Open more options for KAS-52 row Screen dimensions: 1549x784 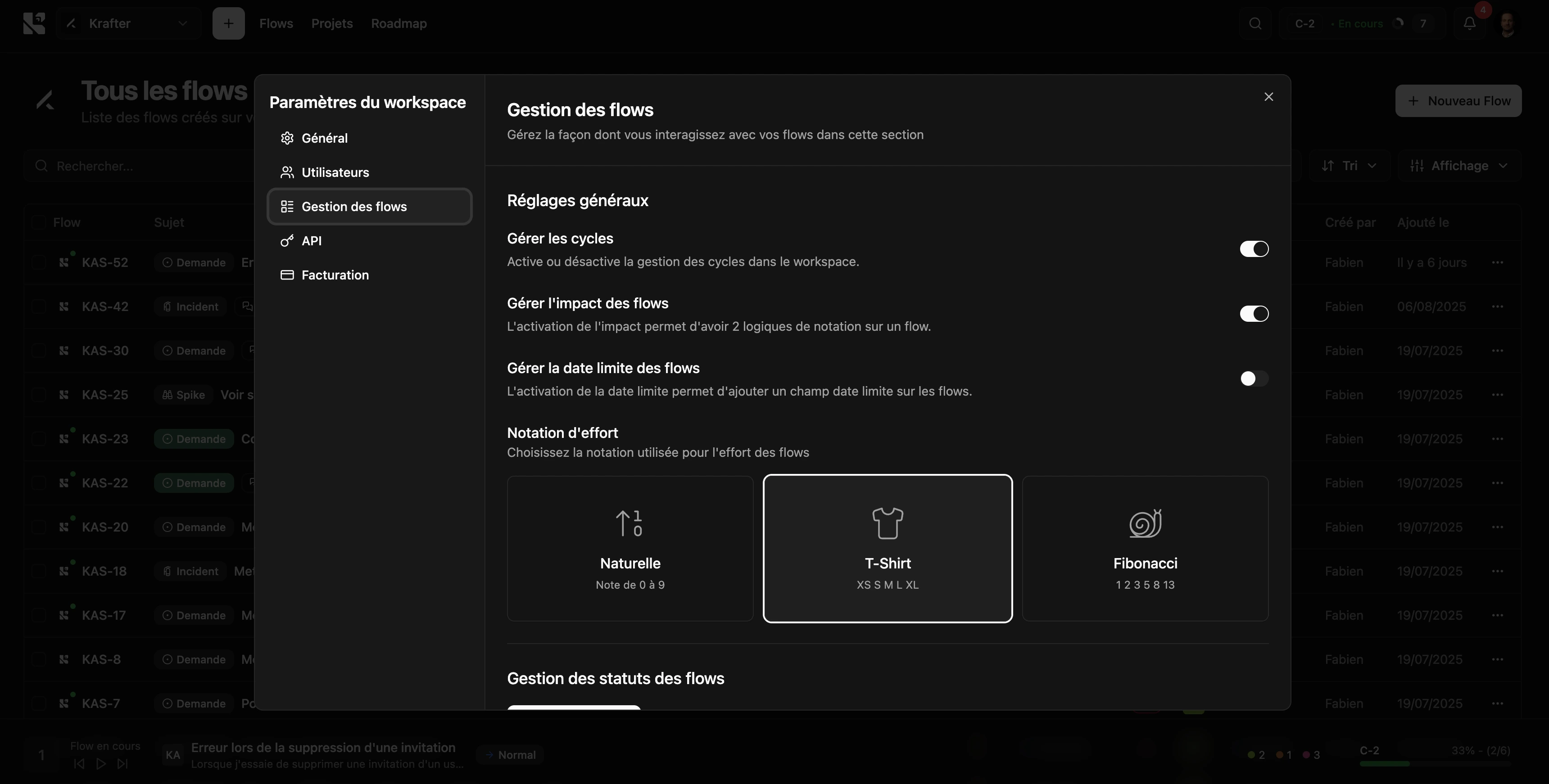tap(1497, 263)
